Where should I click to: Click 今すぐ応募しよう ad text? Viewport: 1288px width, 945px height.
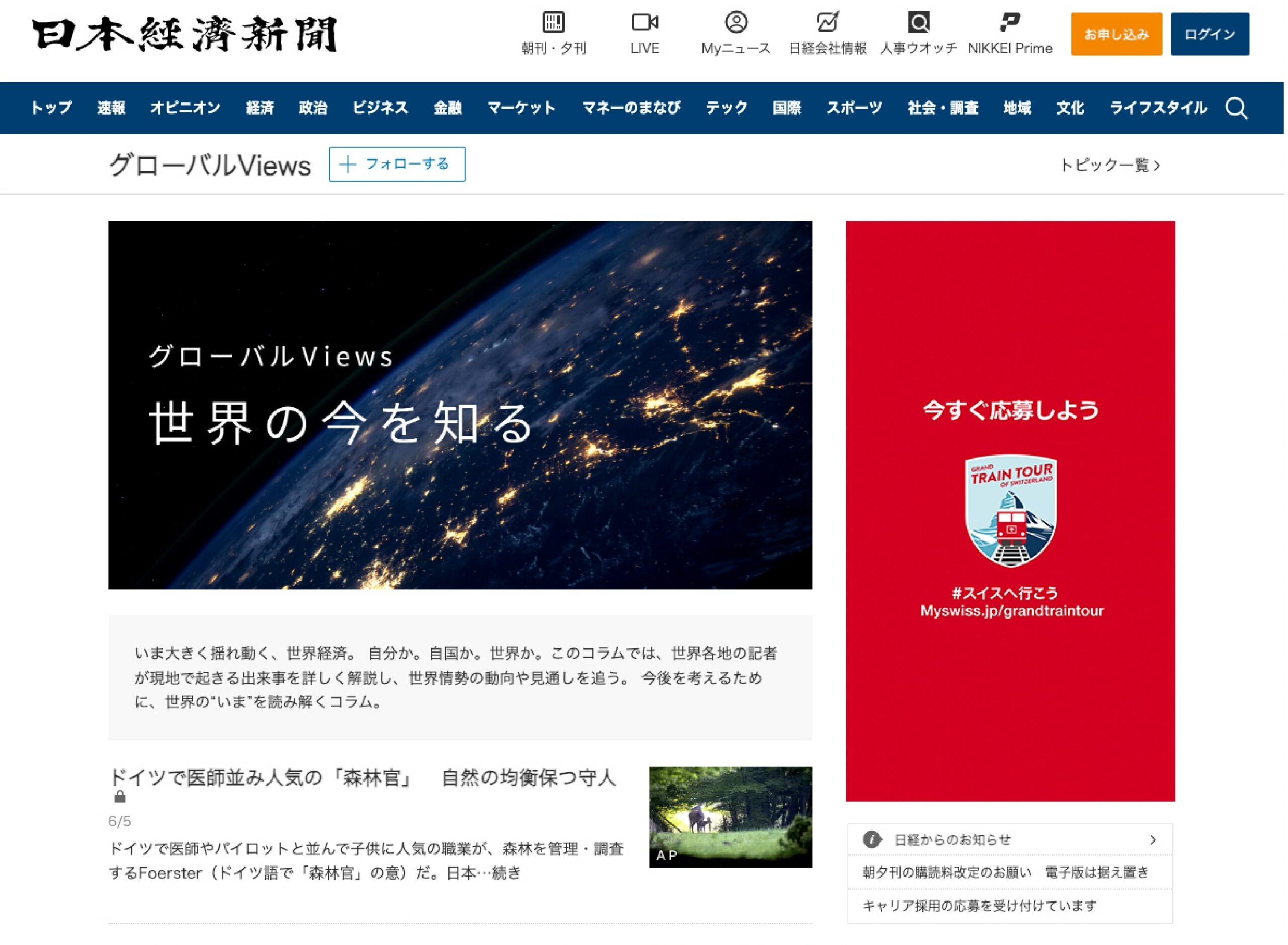coord(1011,410)
